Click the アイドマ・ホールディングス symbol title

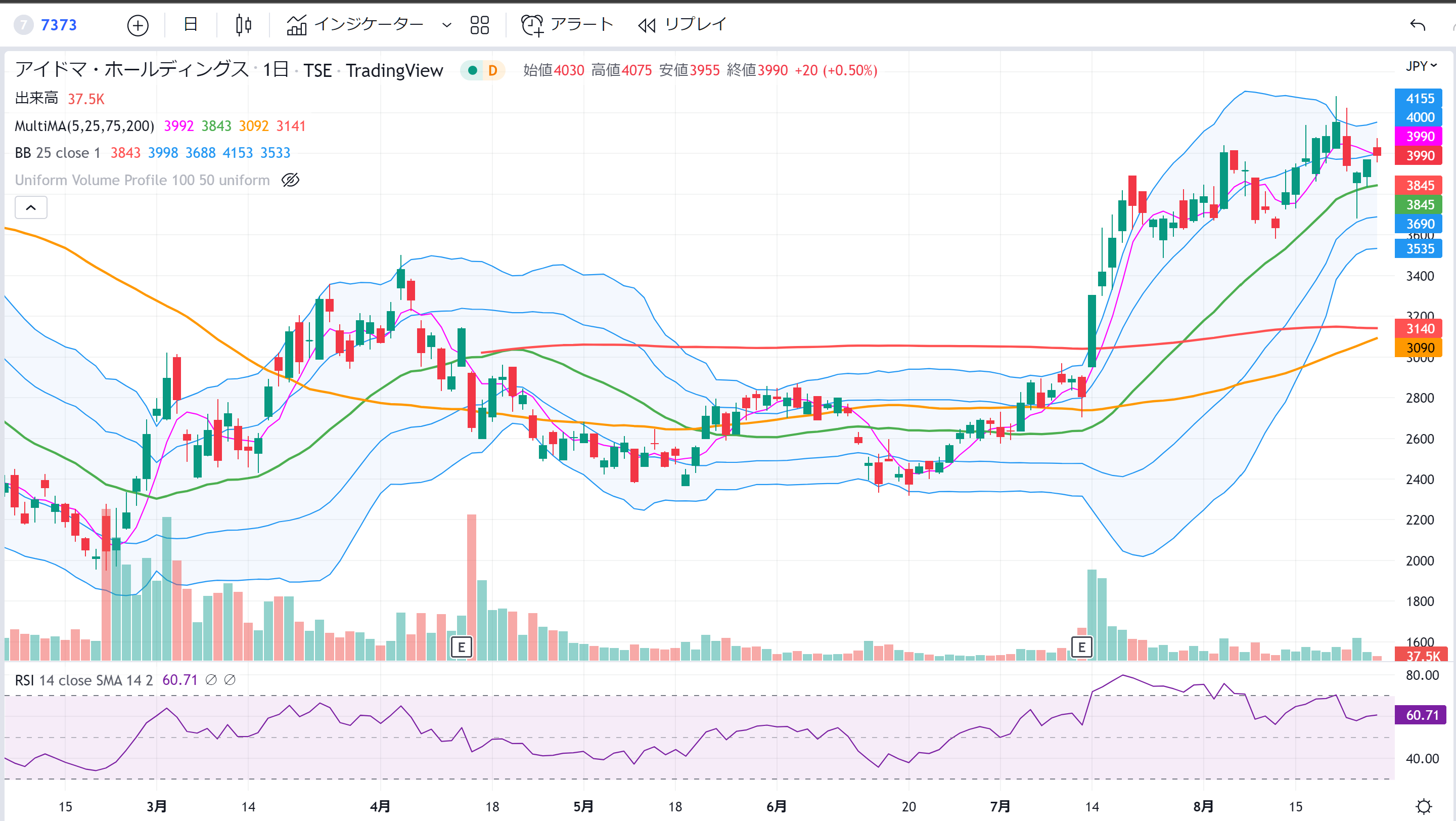pyautogui.click(x=131, y=69)
